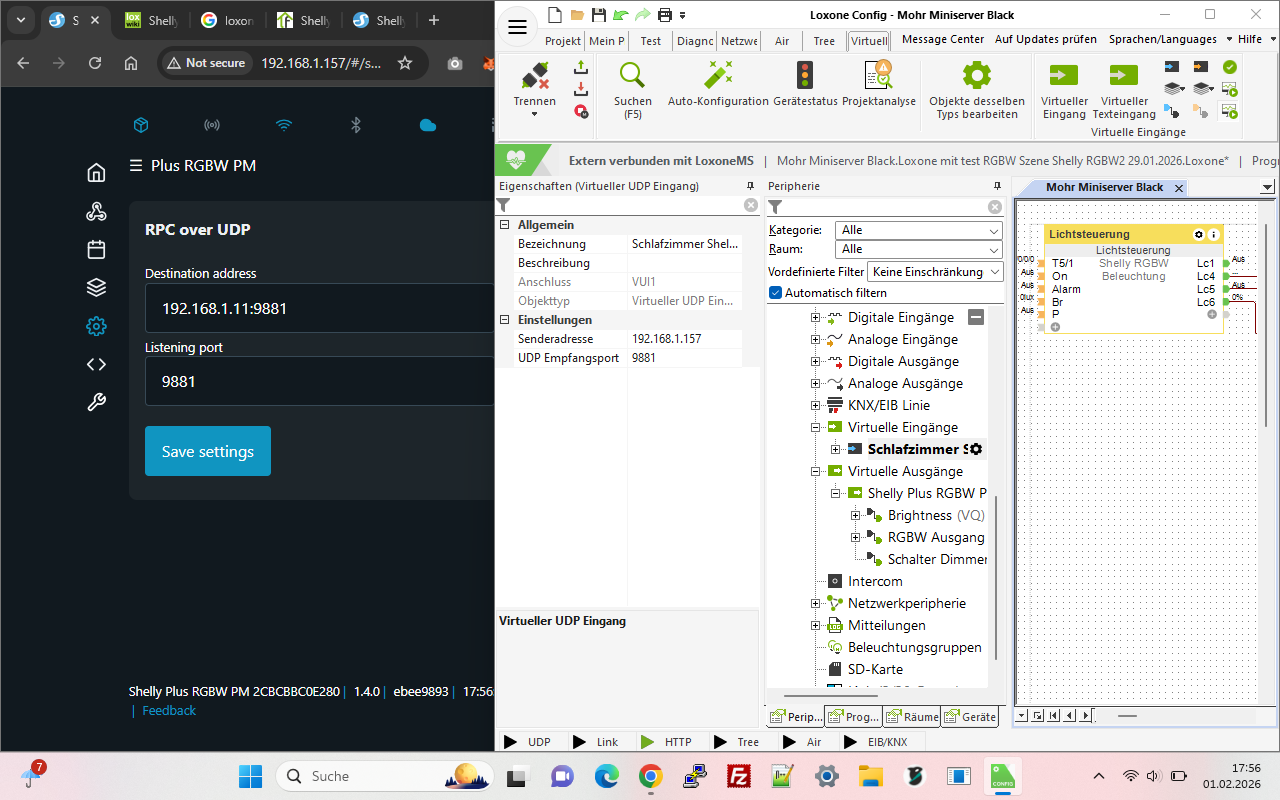Click the Bluetooth icon in Shelly header

(x=355, y=125)
